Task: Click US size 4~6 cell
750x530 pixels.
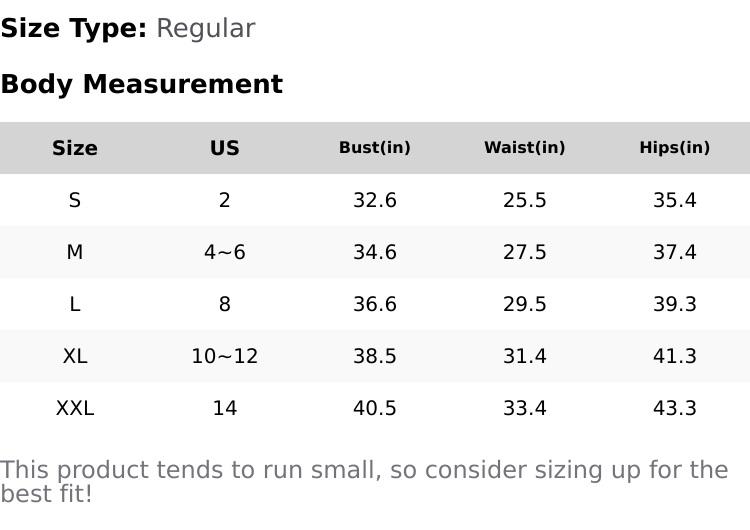Action: click(225, 252)
